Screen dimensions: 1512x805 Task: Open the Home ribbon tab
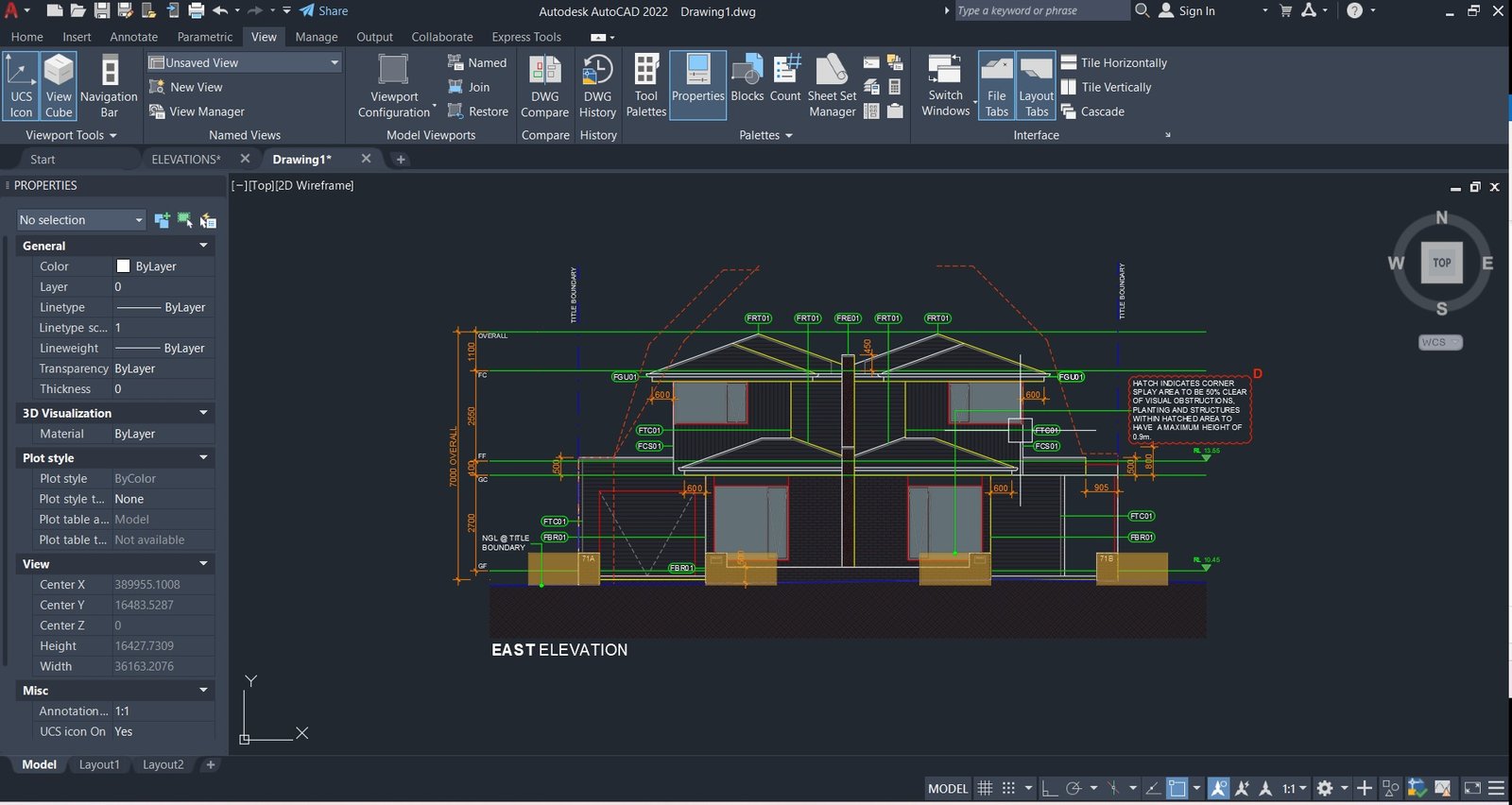pos(26,37)
